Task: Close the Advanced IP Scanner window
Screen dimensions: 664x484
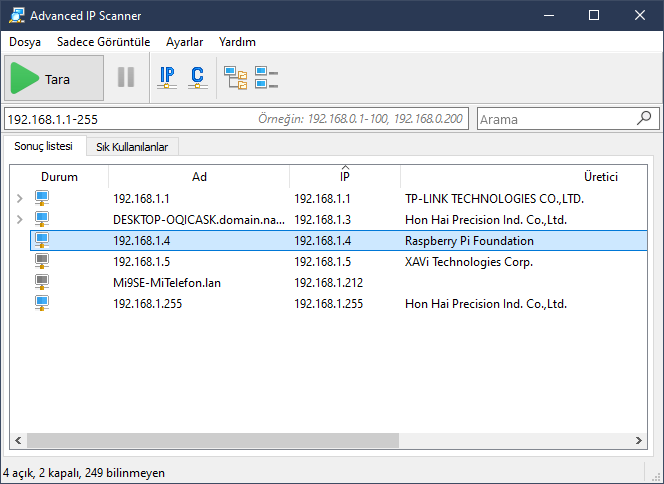Action: (x=639, y=15)
